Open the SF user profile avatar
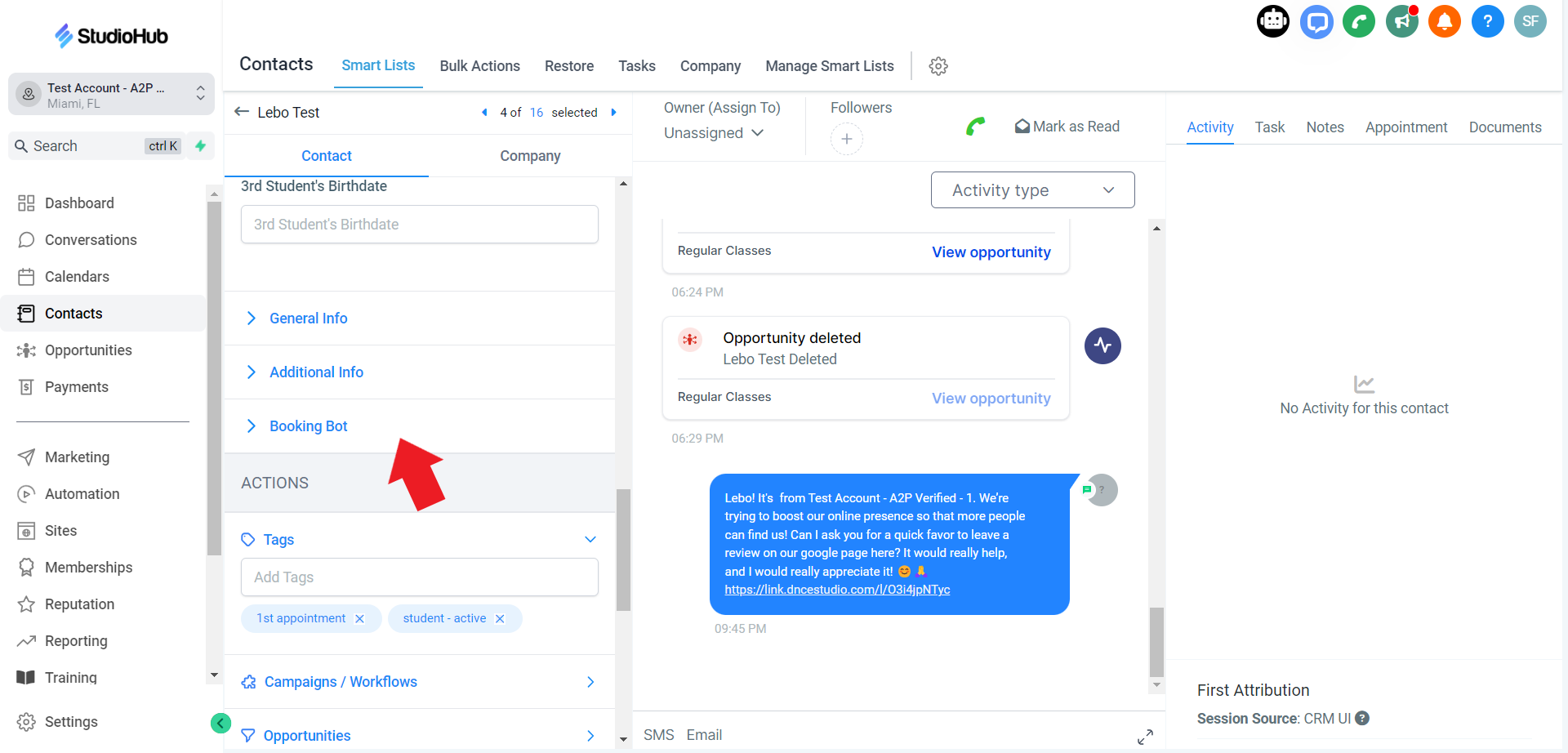Screen dimensions: 1568x753 click(1530, 21)
